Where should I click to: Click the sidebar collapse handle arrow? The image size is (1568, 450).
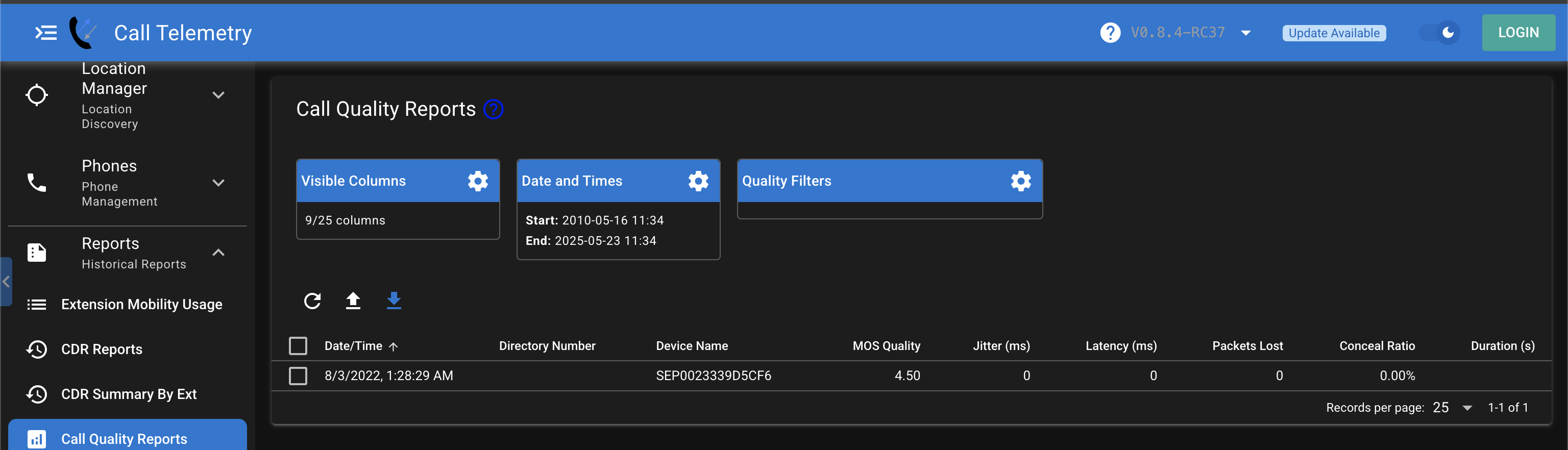[x=6, y=282]
